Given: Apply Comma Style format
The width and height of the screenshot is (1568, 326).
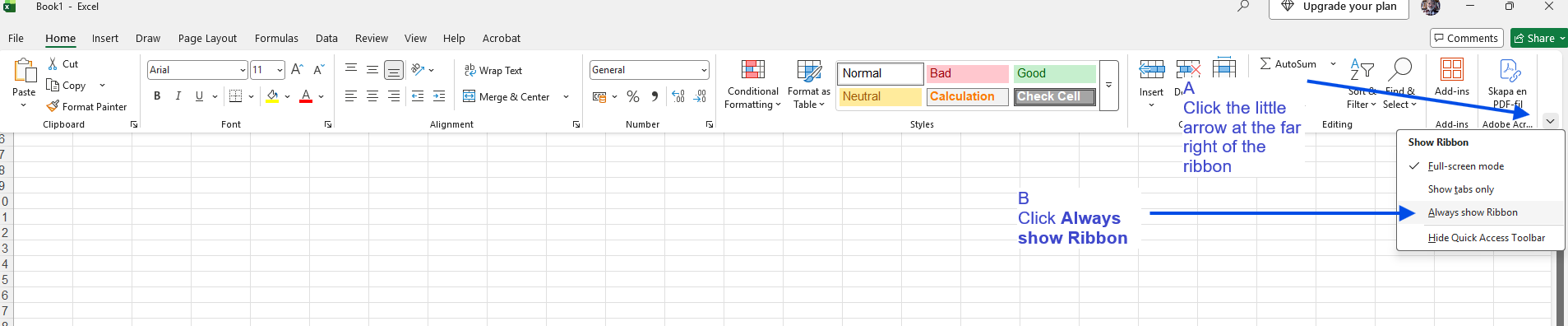Looking at the screenshot, I should pos(654,96).
